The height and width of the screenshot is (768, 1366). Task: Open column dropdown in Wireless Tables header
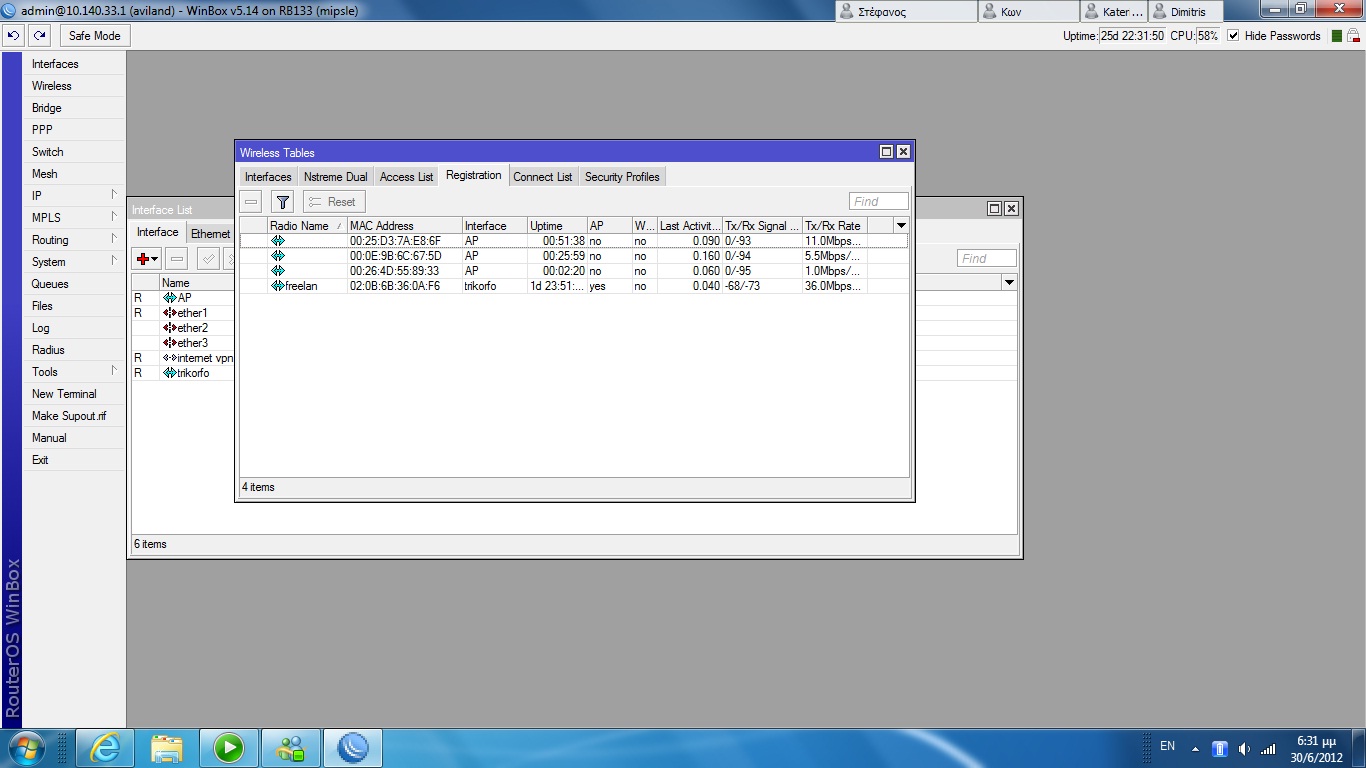(x=901, y=226)
